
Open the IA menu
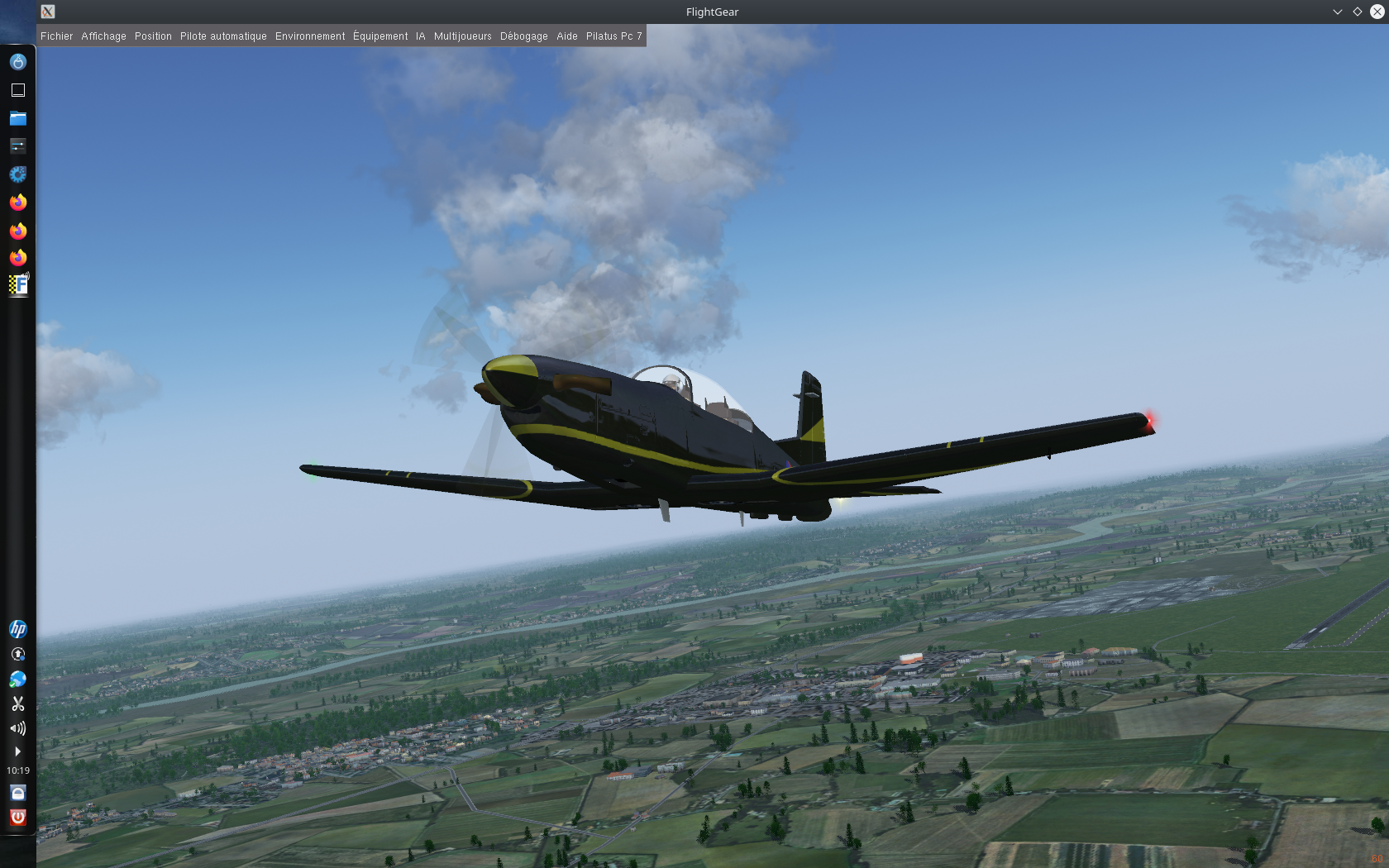click(421, 36)
